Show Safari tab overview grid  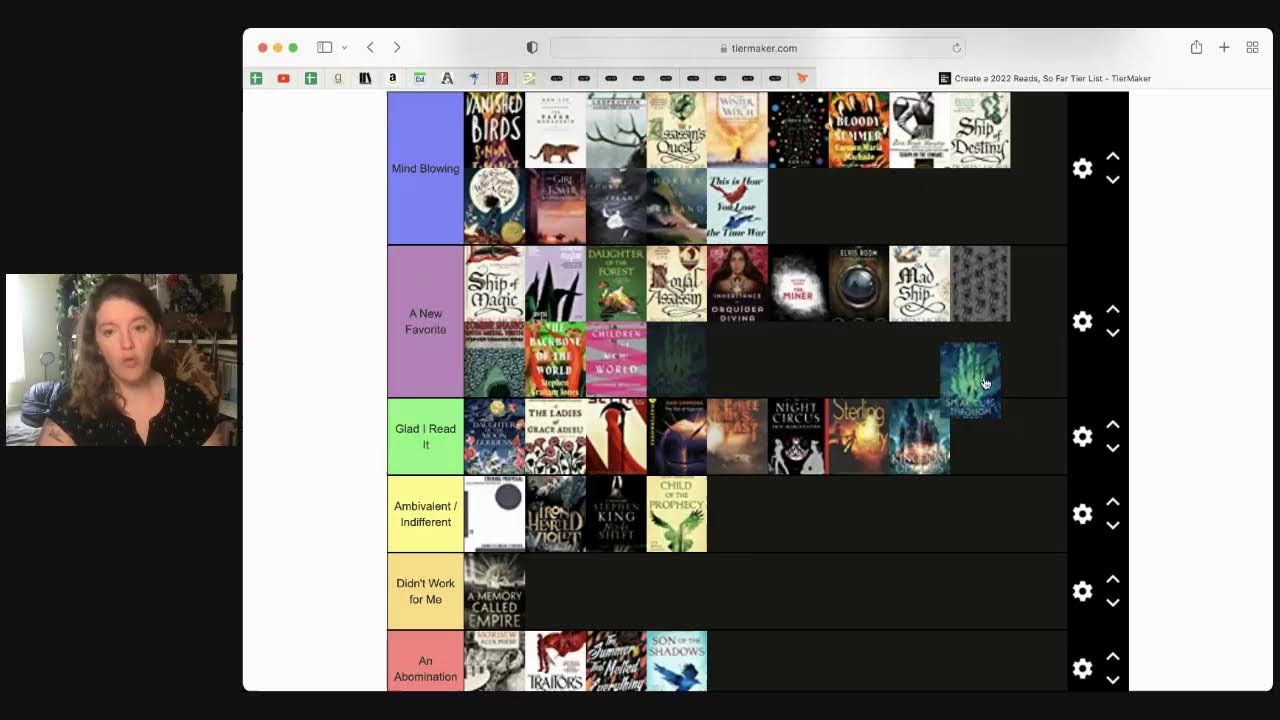click(1252, 47)
